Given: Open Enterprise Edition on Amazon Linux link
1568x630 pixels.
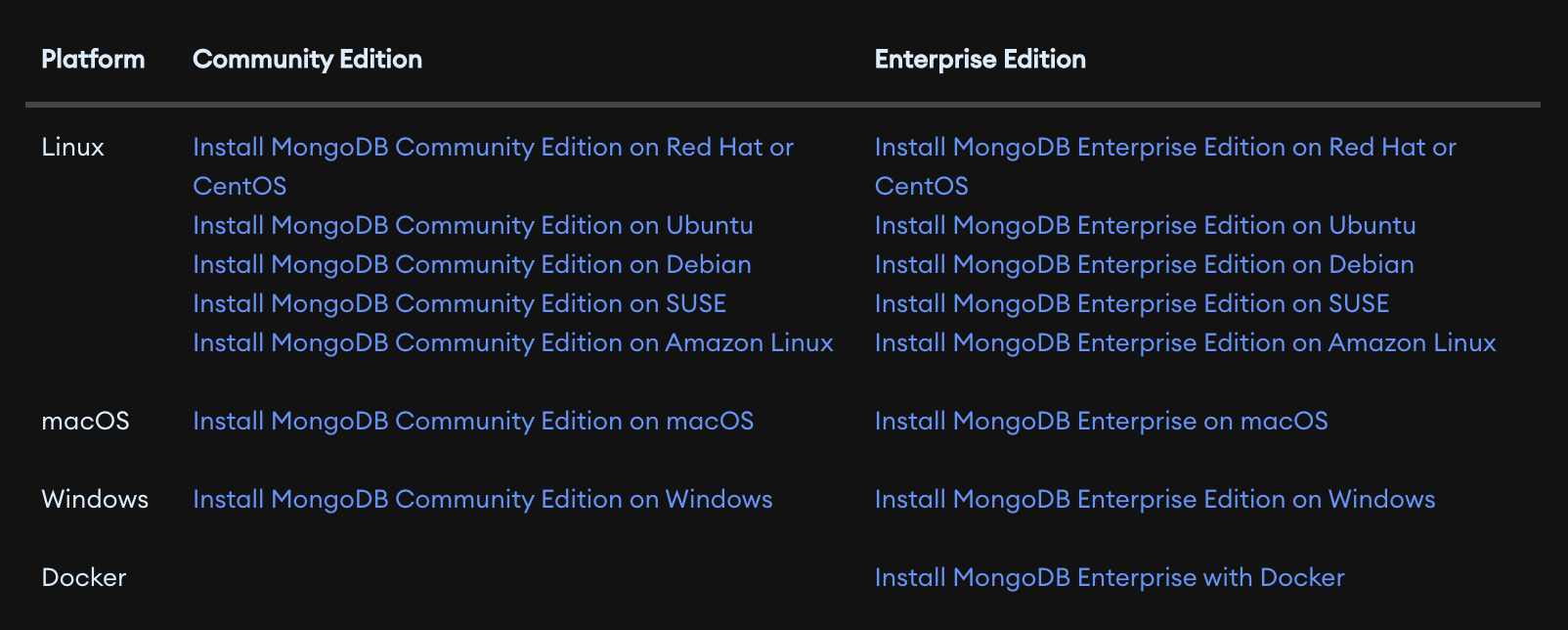Looking at the screenshot, I should click(1185, 343).
